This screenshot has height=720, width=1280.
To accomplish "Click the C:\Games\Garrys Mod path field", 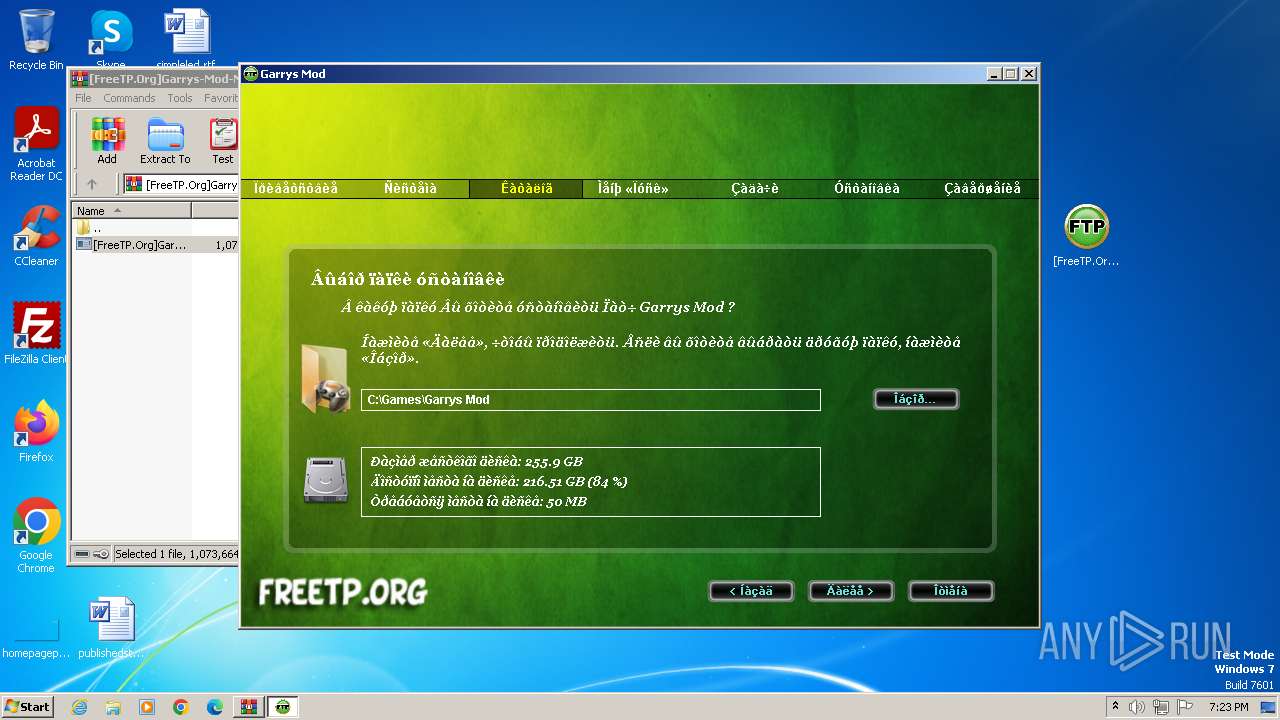I will click(591, 400).
